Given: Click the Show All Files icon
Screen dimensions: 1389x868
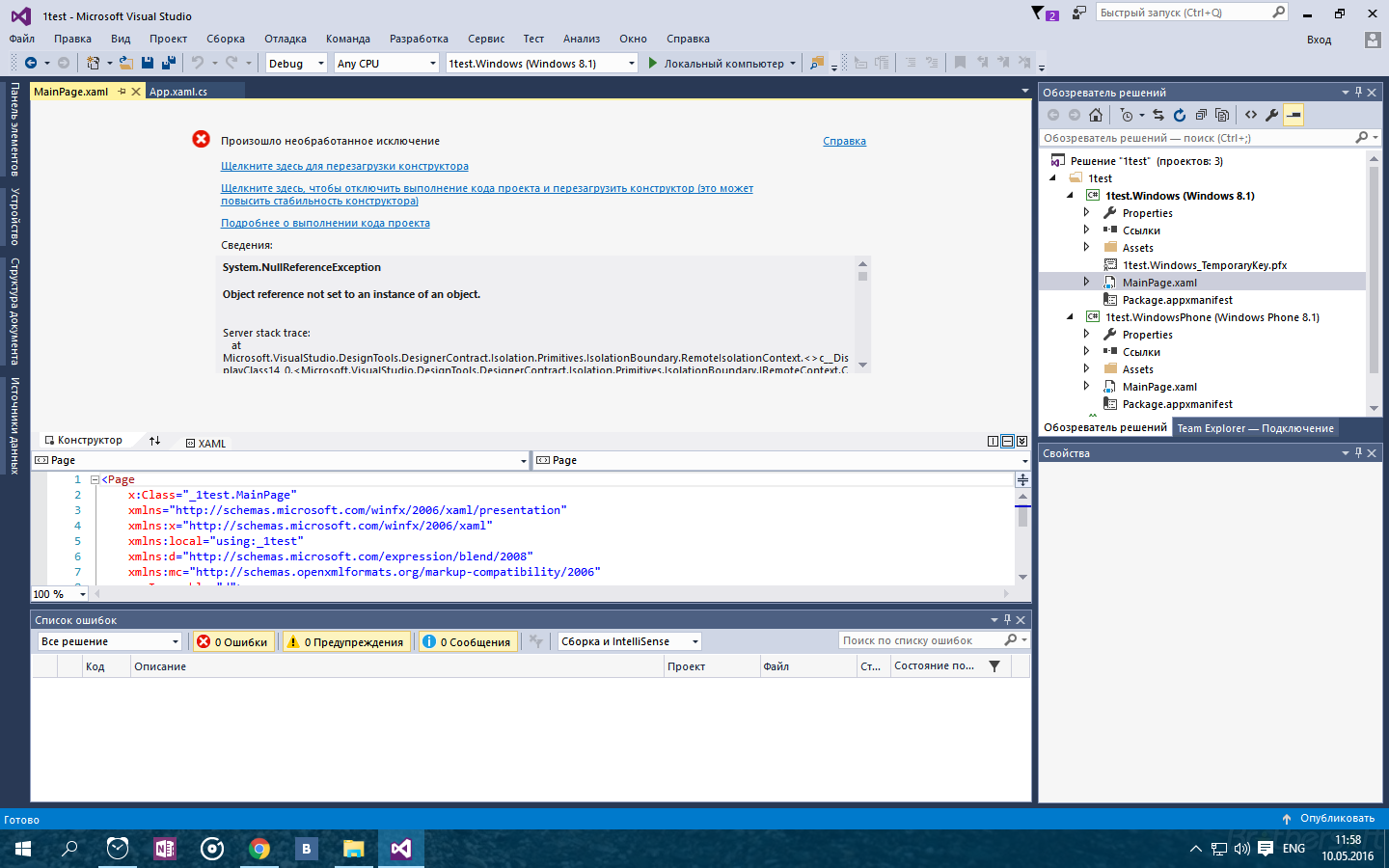Looking at the screenshot, I should (x=1222, y=115).
